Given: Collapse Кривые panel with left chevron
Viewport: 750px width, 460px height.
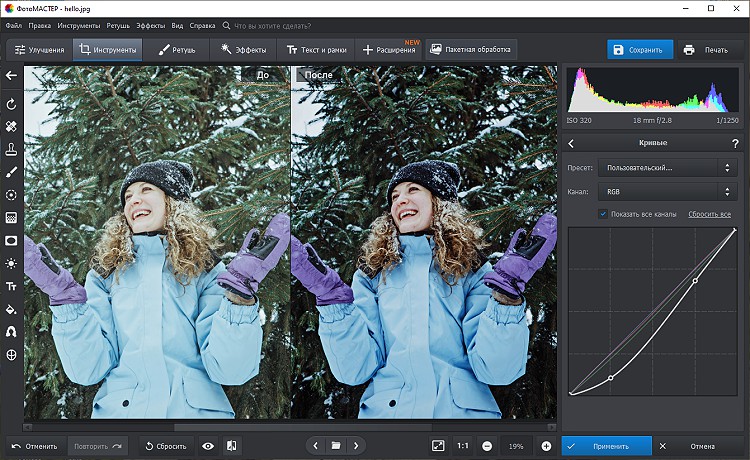Looking at the screenshot, I should 571,143.
